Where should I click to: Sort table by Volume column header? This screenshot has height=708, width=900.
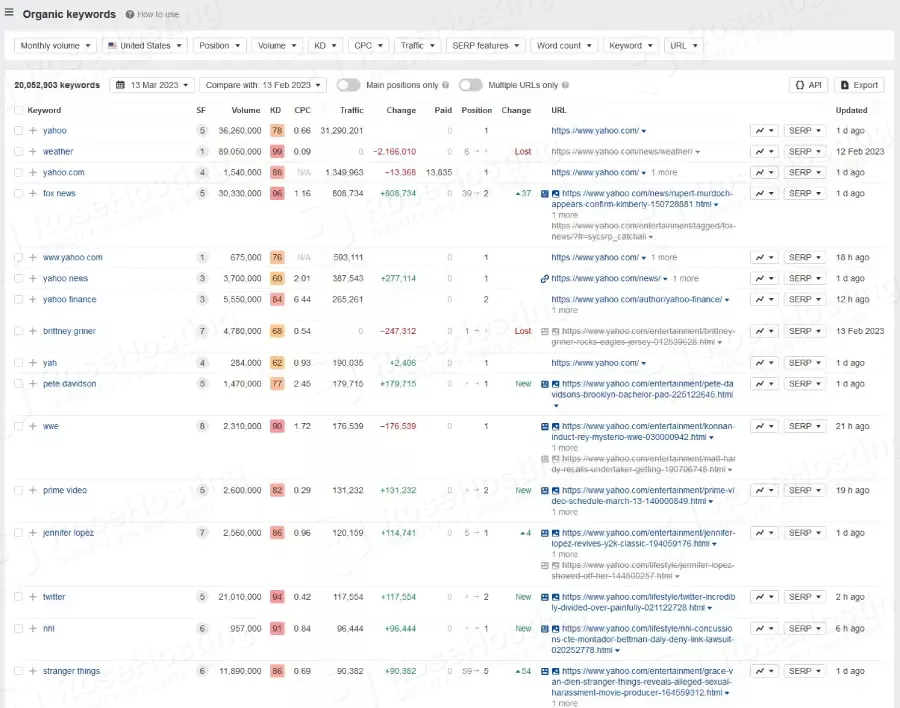click(x=246, y=110)
